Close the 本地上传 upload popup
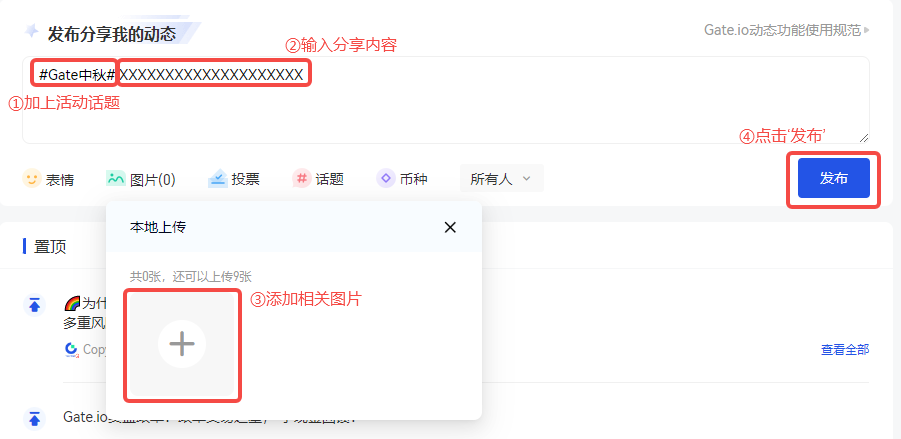 point(450,228)
